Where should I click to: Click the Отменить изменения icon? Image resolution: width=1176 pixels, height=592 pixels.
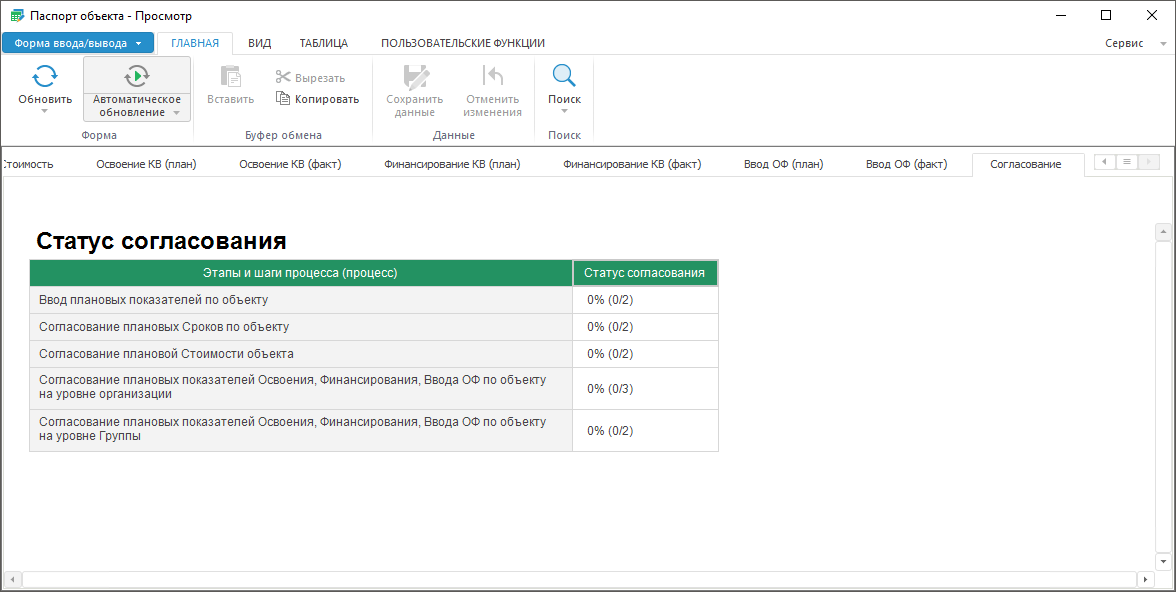click(492, 76)
